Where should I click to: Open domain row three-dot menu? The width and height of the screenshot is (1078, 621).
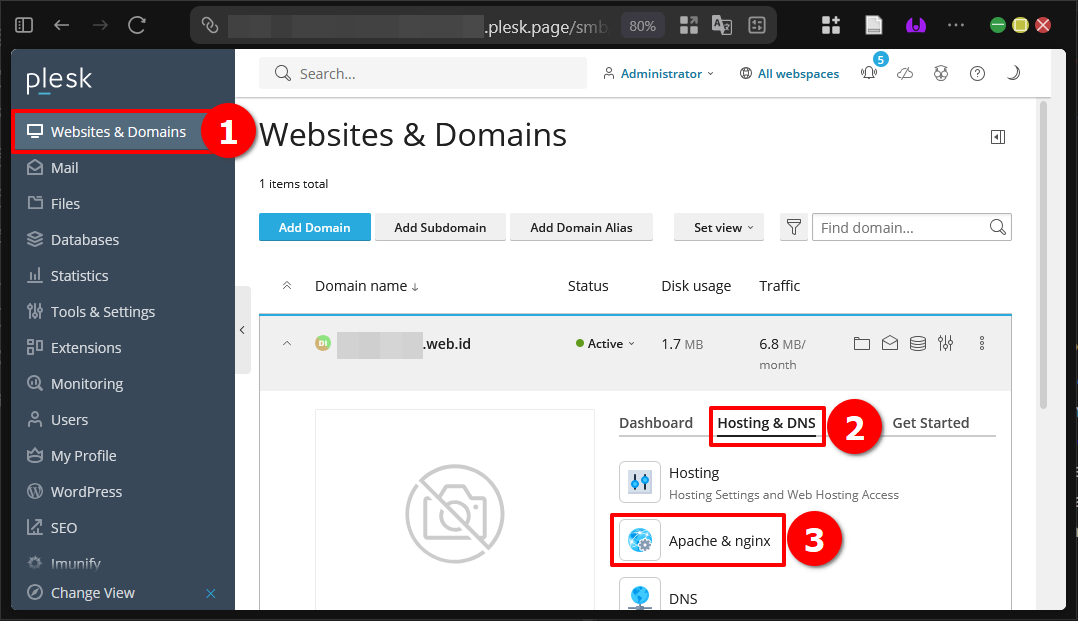pyautogui.click(x=982, y=343)
